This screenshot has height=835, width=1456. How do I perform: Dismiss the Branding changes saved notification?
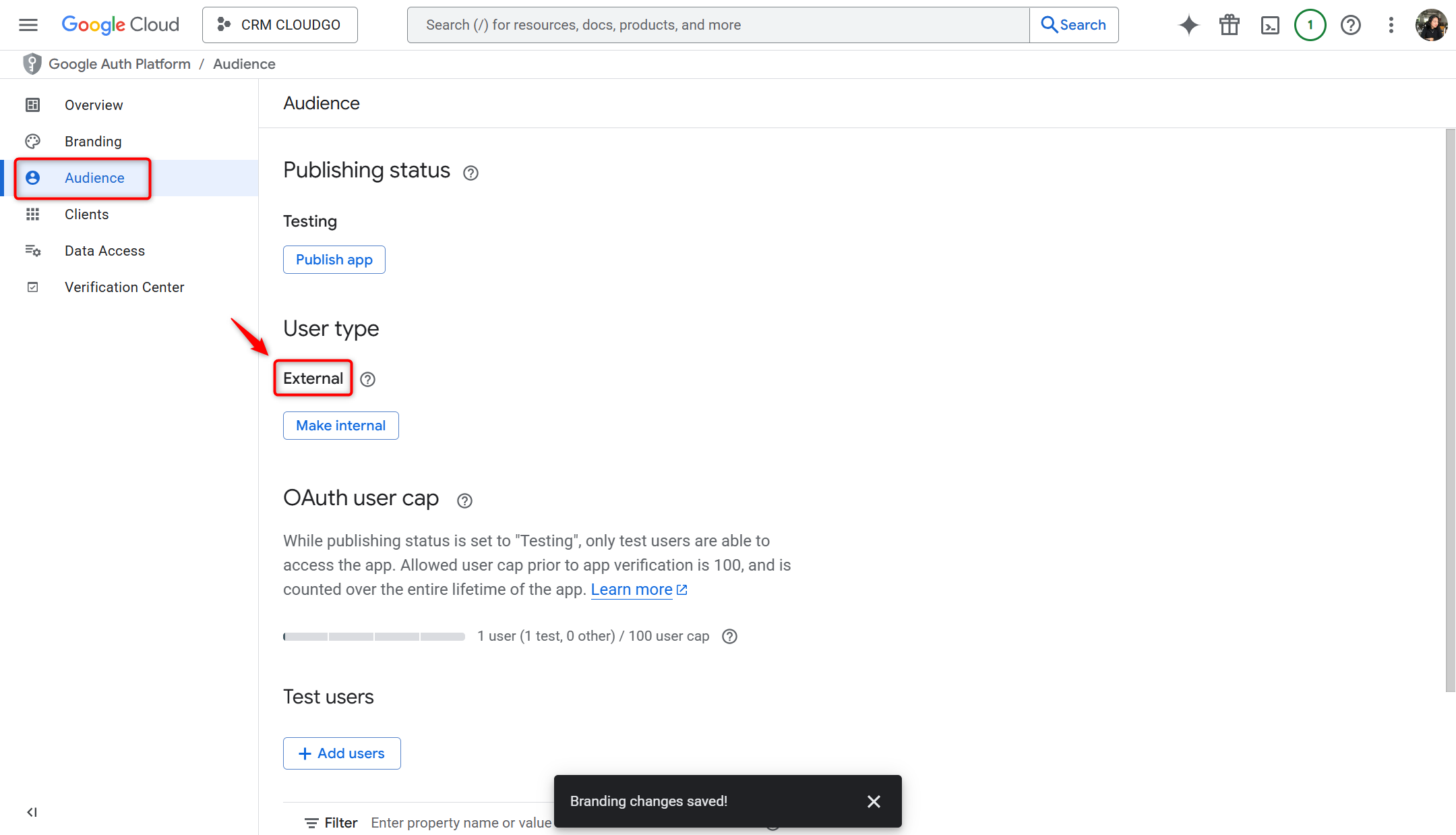click(874, 801)
